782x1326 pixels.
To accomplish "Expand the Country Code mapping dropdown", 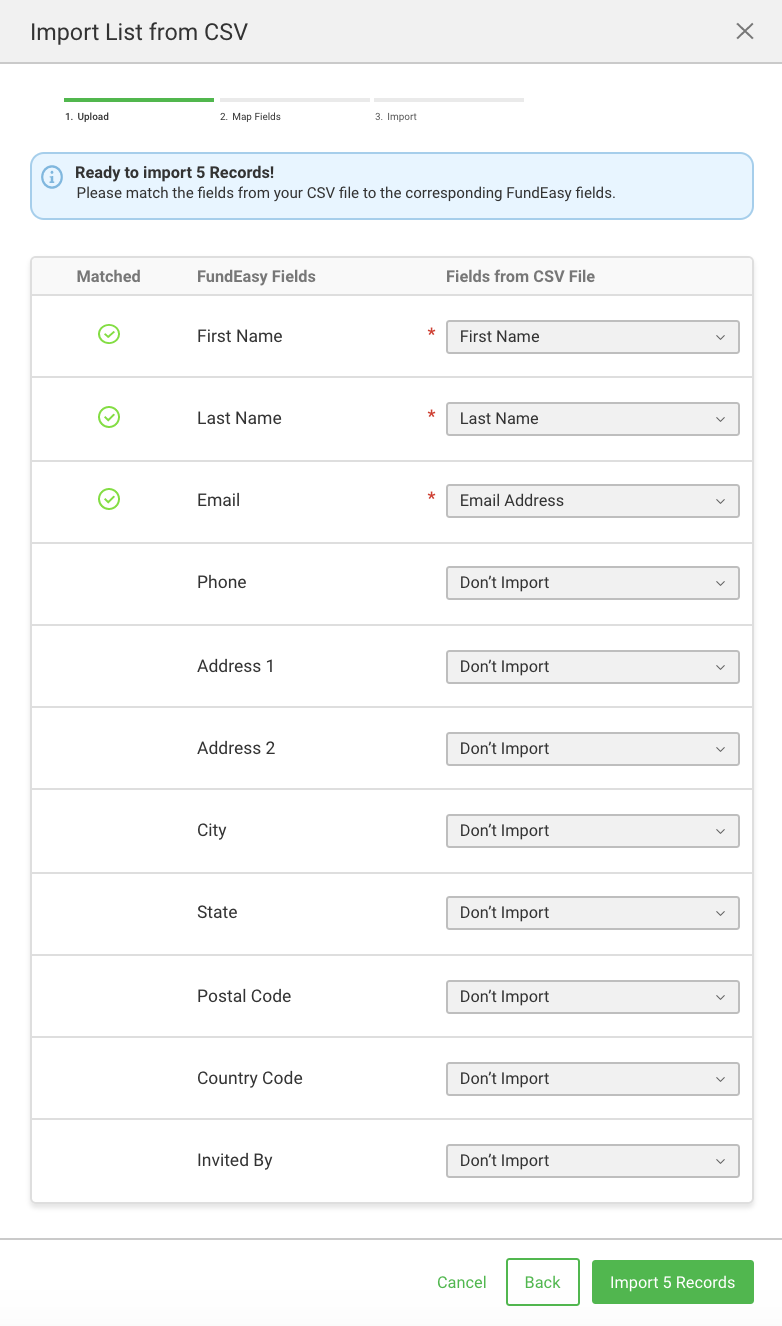I will coord(592,1079).
